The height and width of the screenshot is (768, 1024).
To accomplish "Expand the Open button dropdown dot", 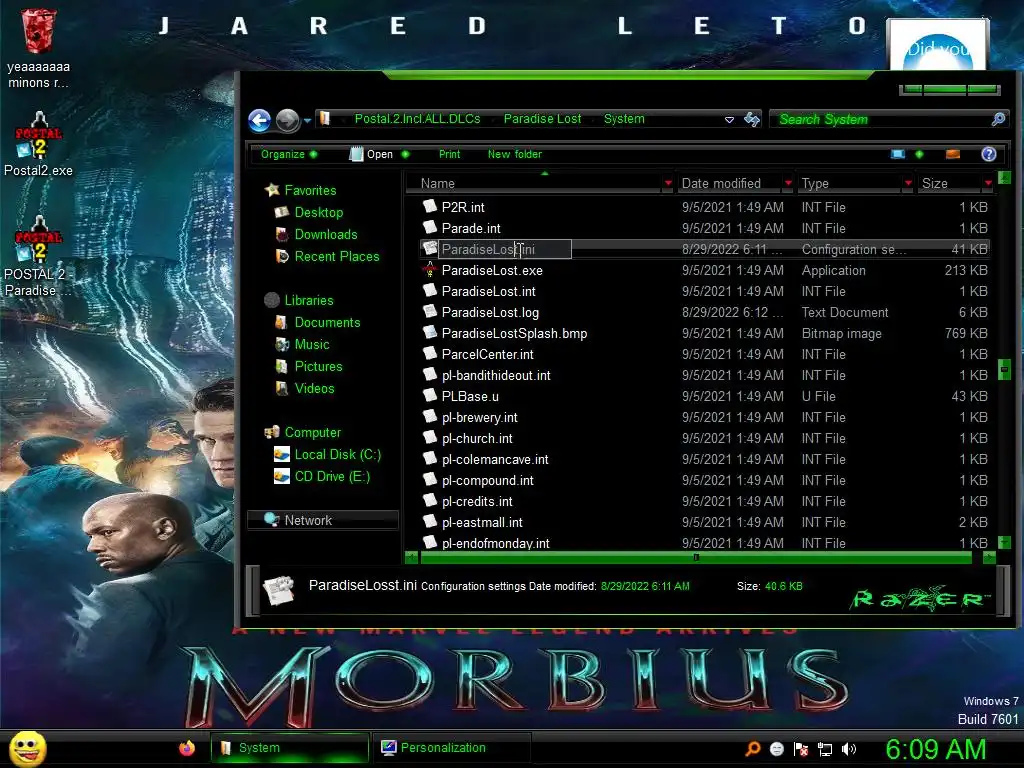I will coord(405,154).
